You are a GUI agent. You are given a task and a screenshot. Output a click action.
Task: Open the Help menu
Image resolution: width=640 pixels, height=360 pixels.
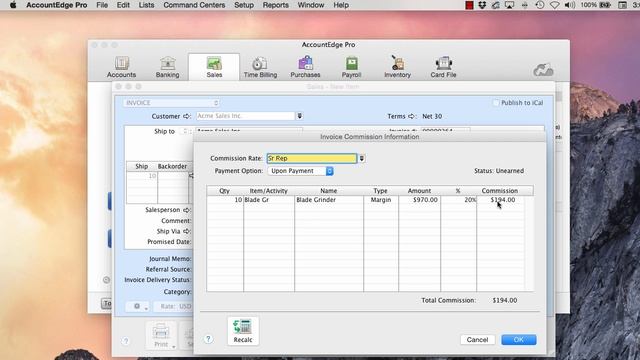coord(341,5)
